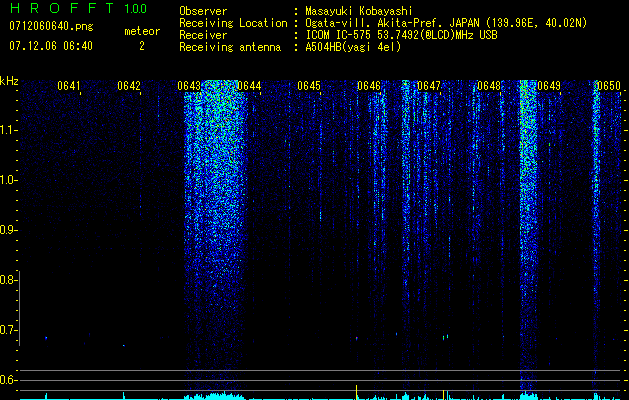Click the A504HB(yagi 4el) antenna text
The height and width of the screenshot is (400, 629).
(x=353, y=47)
